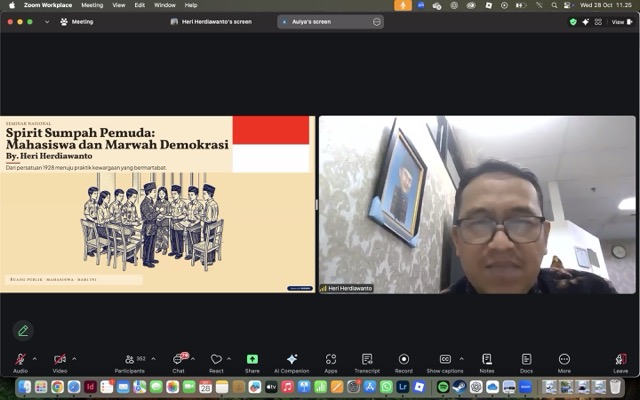The width and height of the screenshot is (640, 400).
Task: Select the shared slide presentation tile
Action: (158, 204)
